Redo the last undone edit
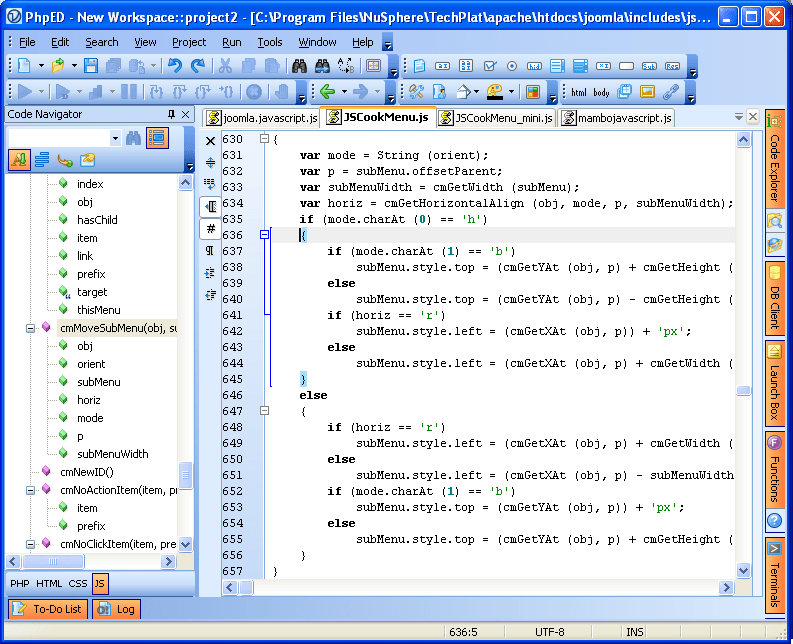Viewport: 793px width, 644px height. [198, 66]
